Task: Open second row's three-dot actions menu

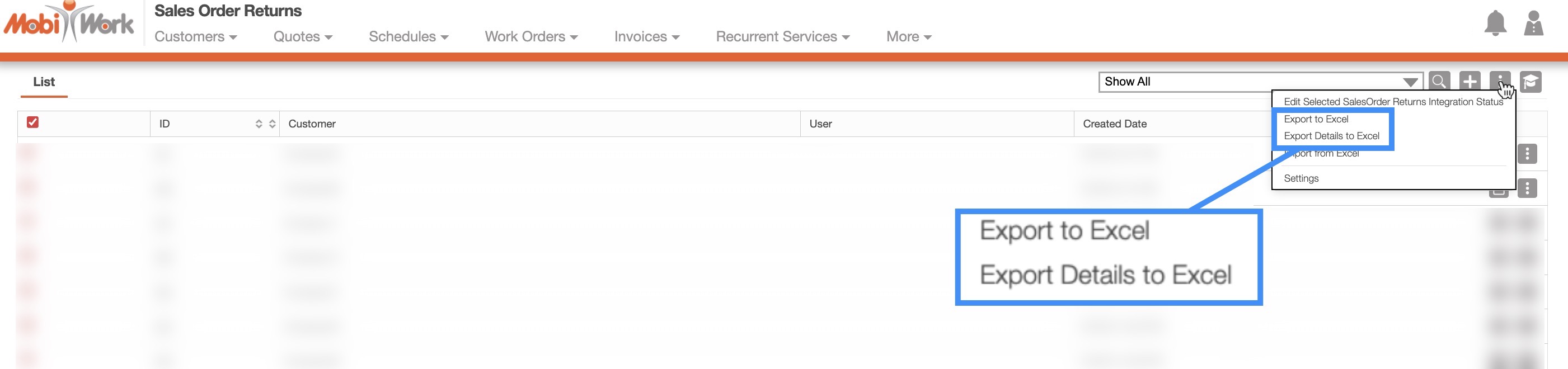Action: (x=1527, y=188)
